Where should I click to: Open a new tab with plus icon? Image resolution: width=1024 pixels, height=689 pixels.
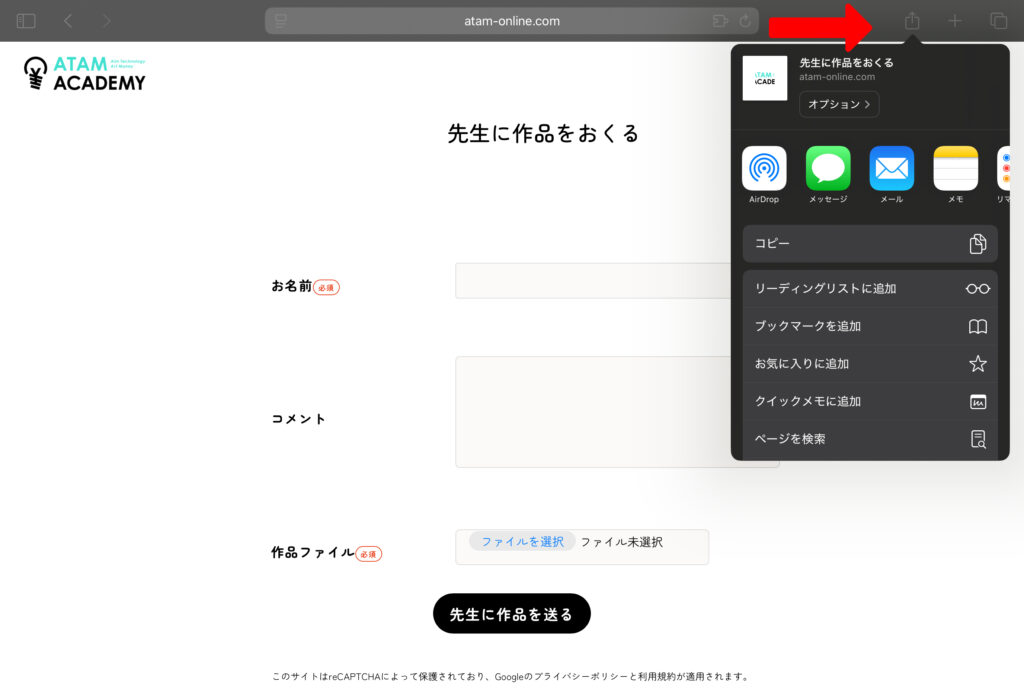[x=955, y=21]
